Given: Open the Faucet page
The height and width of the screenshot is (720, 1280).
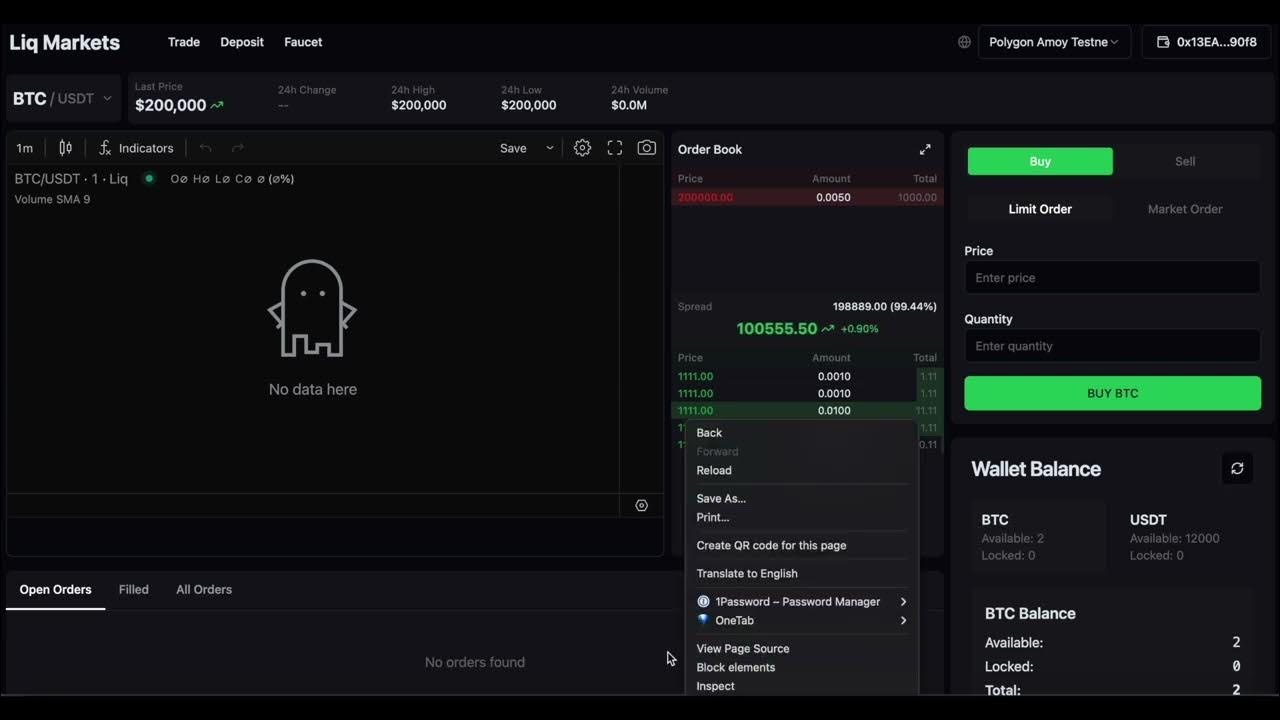Looking at the screenshot, I should click(302, 42).
